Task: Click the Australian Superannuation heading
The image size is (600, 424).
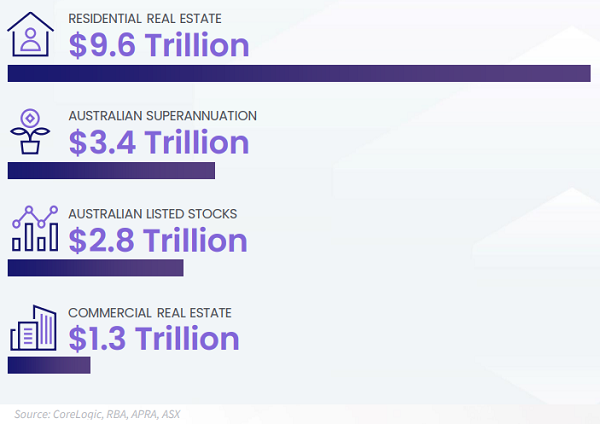Action: (162, 116)
